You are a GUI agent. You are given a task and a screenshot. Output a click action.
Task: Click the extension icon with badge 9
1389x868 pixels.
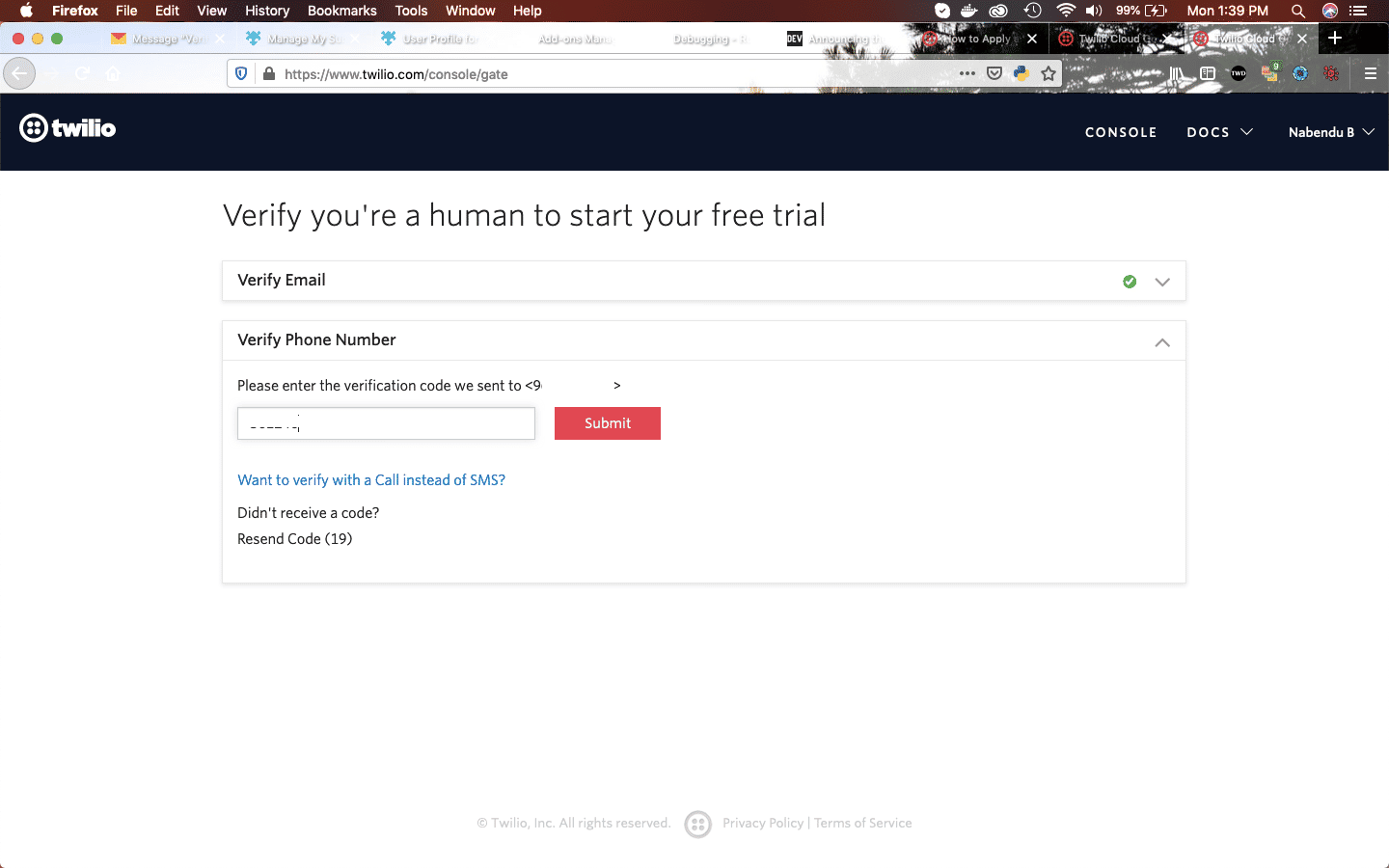click(1269, 72)
